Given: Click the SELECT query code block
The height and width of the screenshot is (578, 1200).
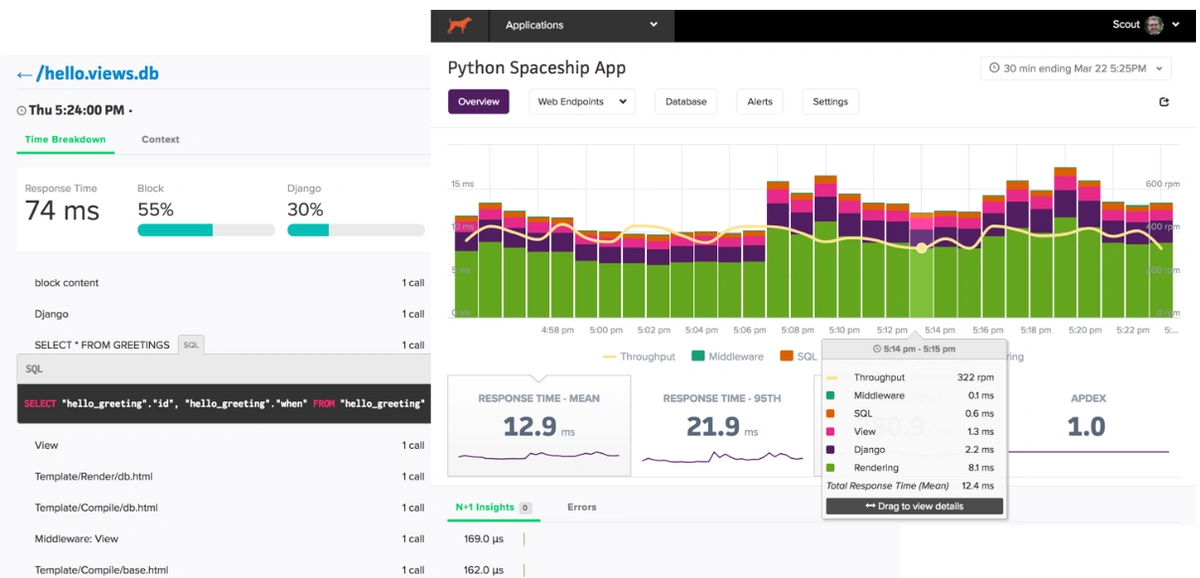Looking at the screenshot, I should pyautogui.click(x=224, y=403).
